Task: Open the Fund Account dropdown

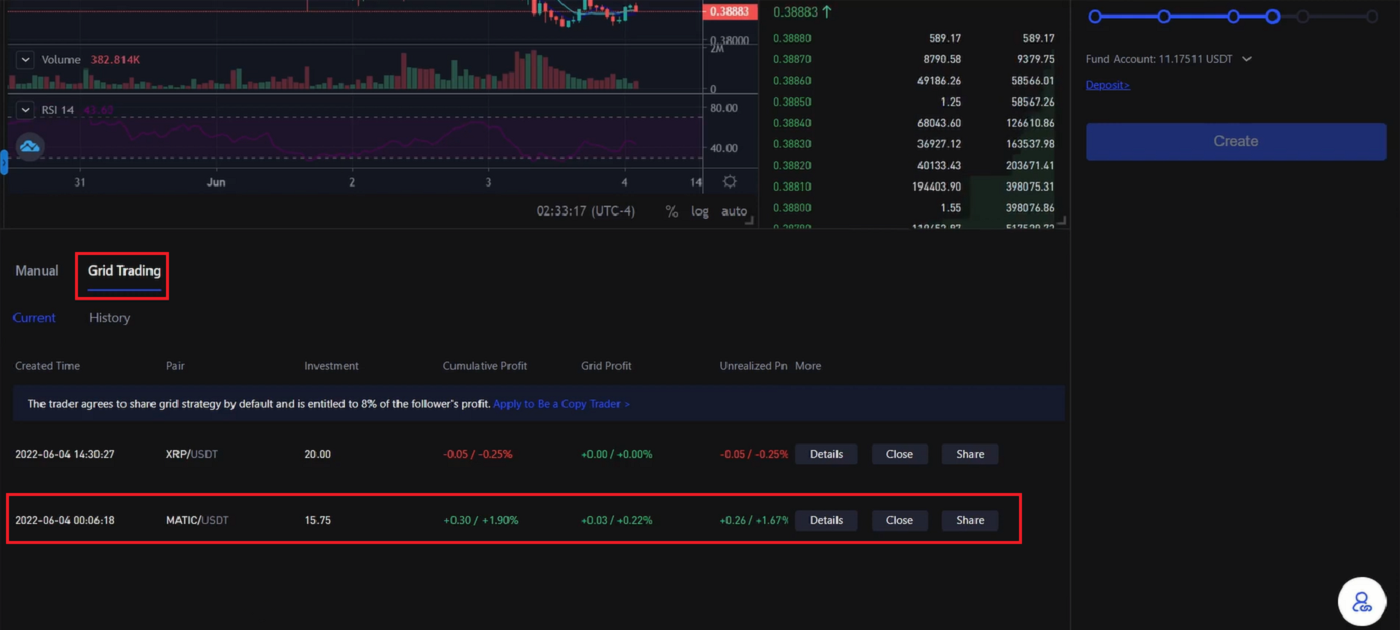Action: 1245,58
